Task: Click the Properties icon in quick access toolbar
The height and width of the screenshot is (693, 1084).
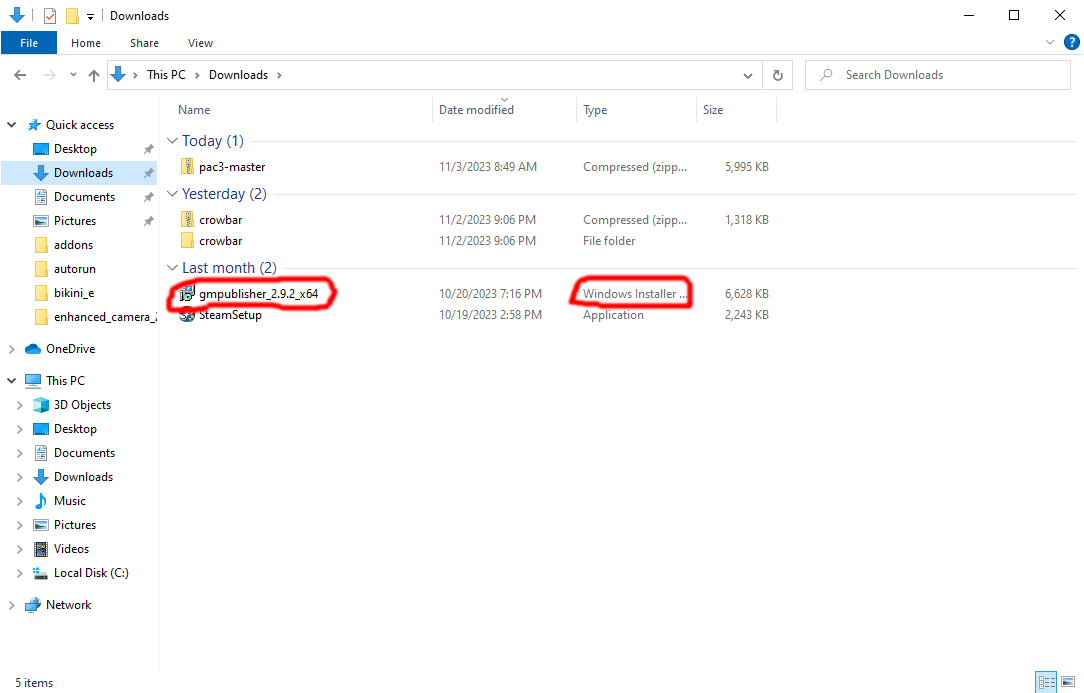Action: click(x=50, y=15)
